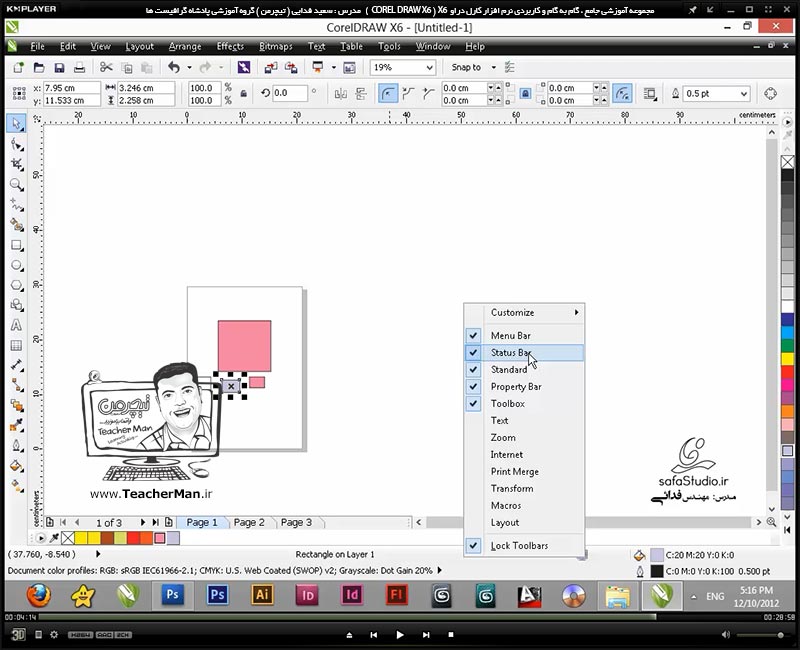The width and height of the screenshot is (800, 650).
Task: Open Firefox from the taskbar
Action: (39, 595)
